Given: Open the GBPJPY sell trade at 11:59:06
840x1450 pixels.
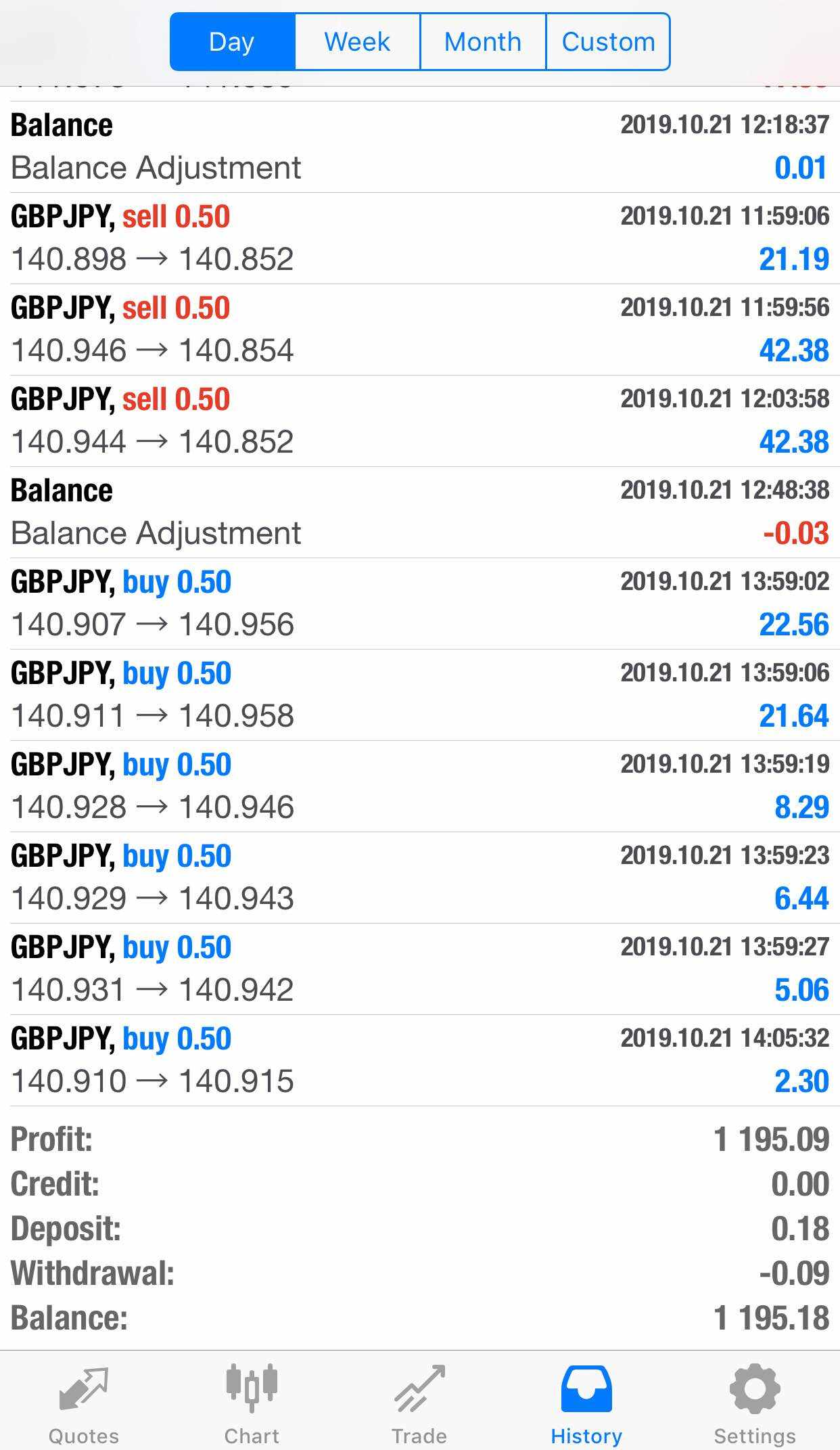Looking at the screenshot, I should pyautogui.click(x=420, y=238).
